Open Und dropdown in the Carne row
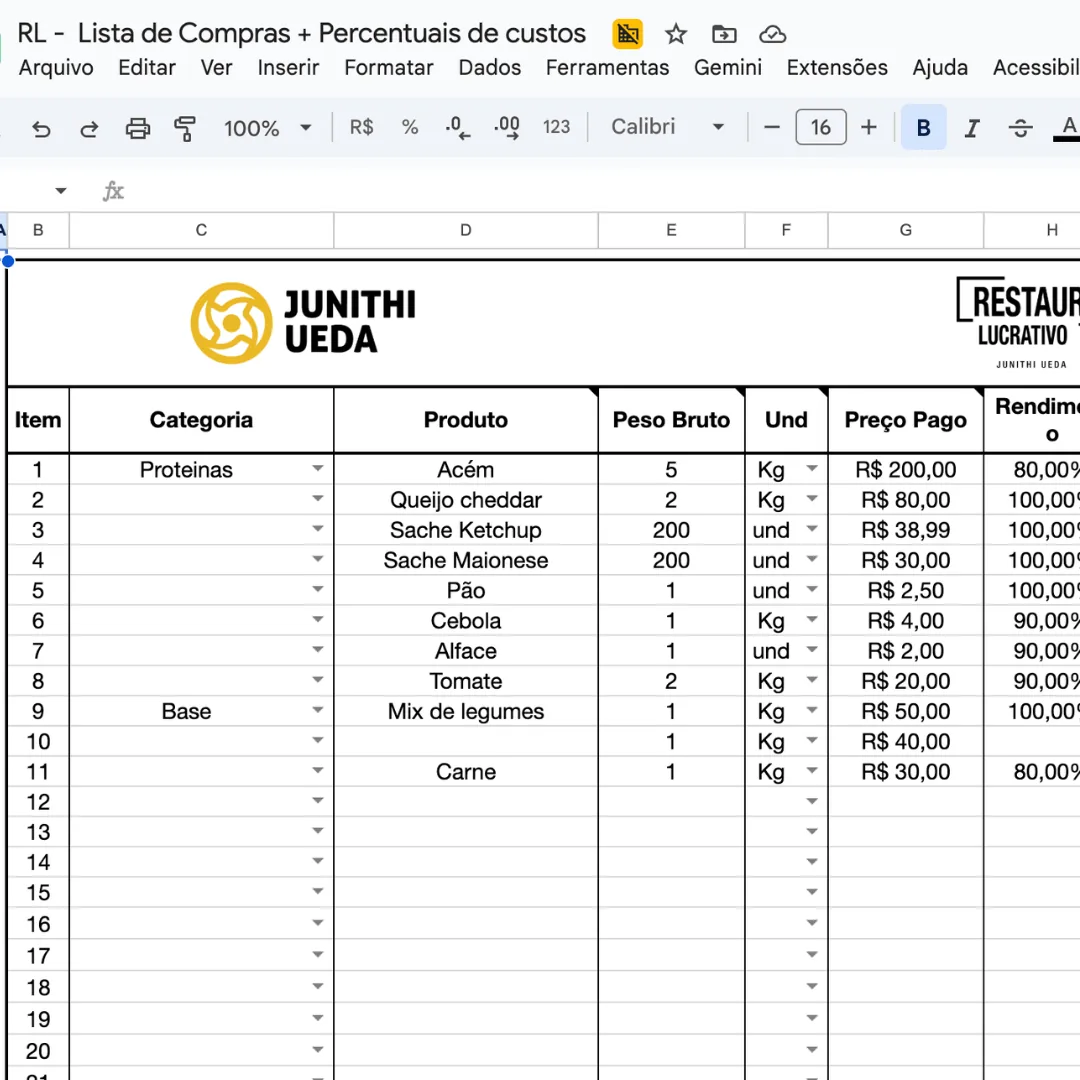The height and width of the screenshot is (1080, 1080). point(812,770)
